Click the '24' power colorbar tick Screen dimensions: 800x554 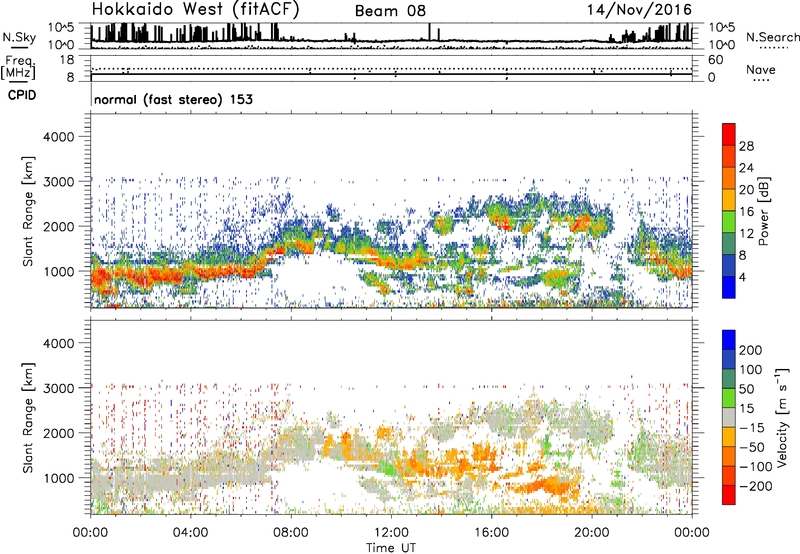pos(746,168)
